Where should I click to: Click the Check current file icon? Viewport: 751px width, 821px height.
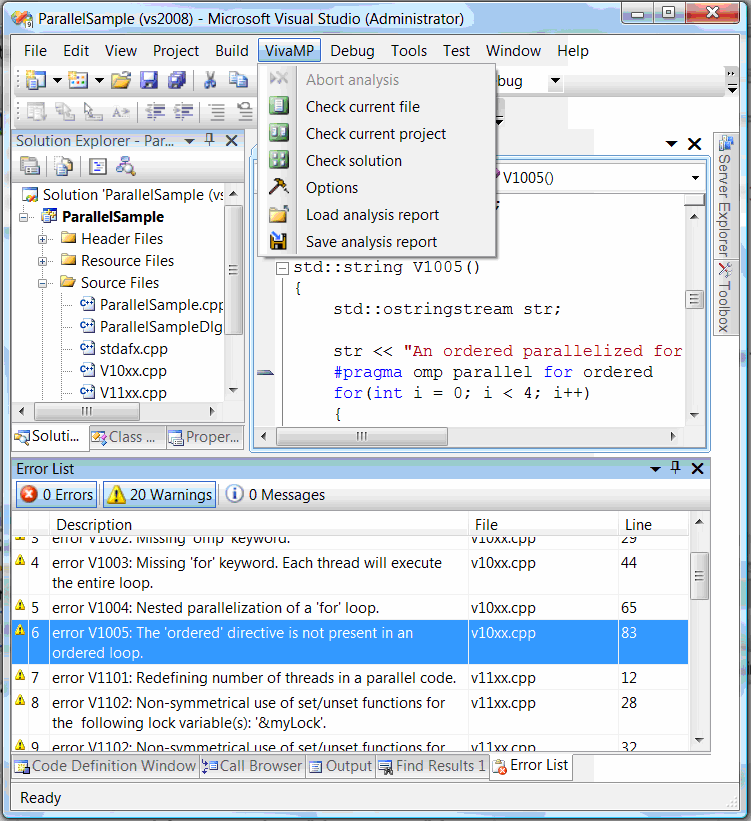(x=279, y=106)
